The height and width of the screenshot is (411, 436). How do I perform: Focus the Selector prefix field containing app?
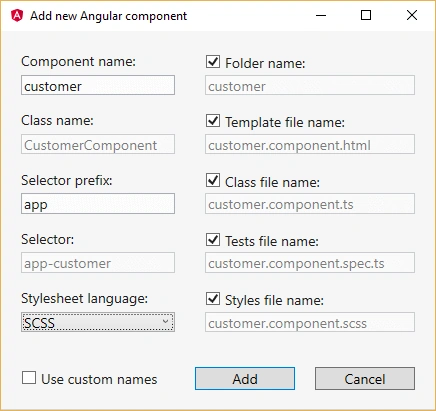point(98,203)
